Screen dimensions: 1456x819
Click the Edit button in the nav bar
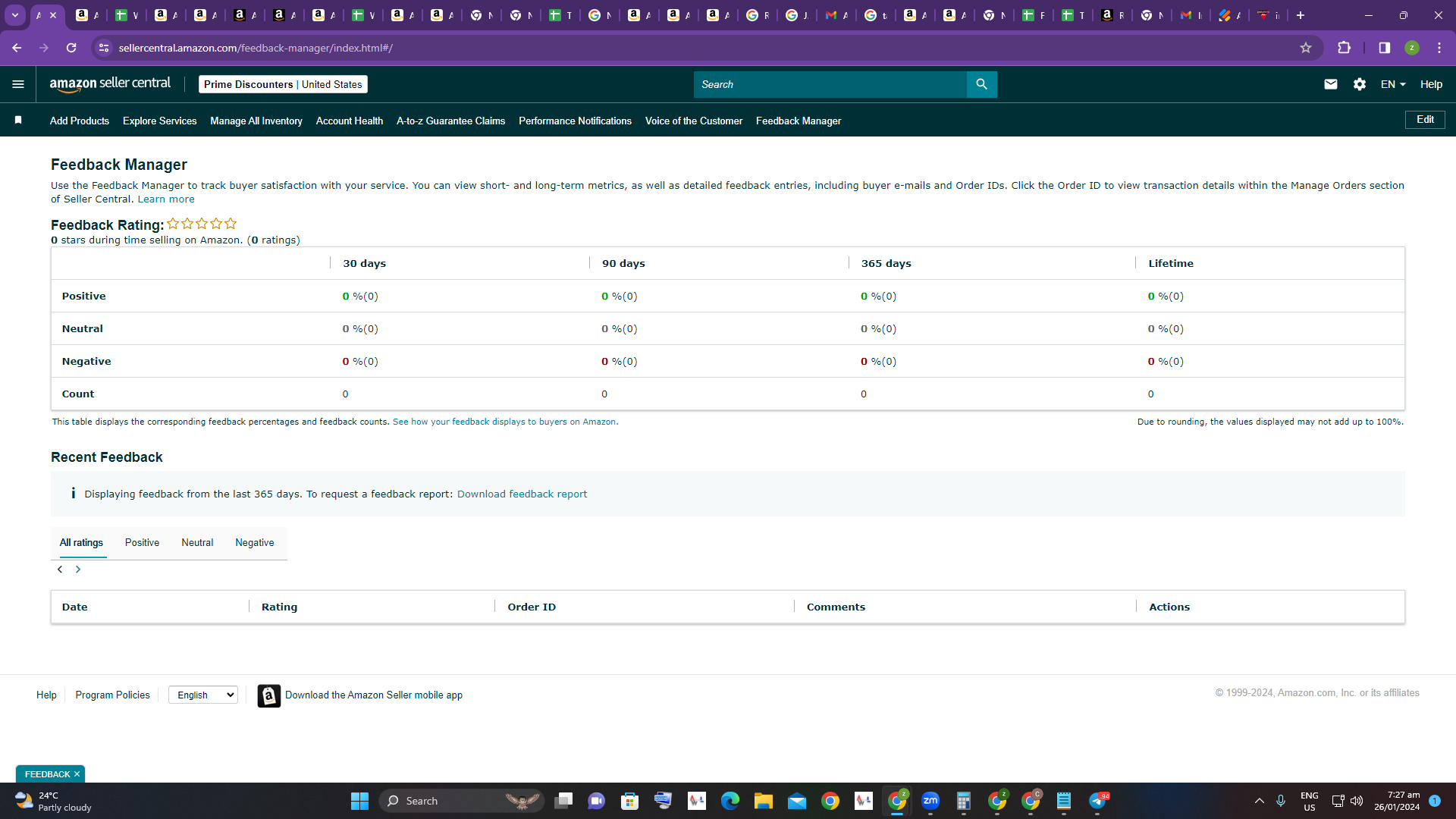1425,120
